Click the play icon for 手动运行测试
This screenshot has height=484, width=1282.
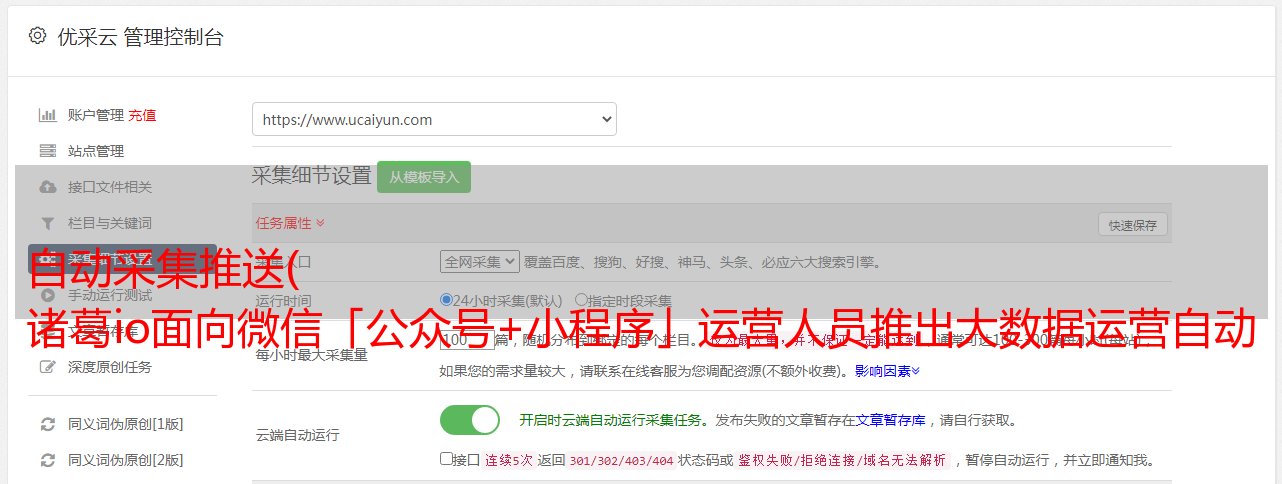47,295
